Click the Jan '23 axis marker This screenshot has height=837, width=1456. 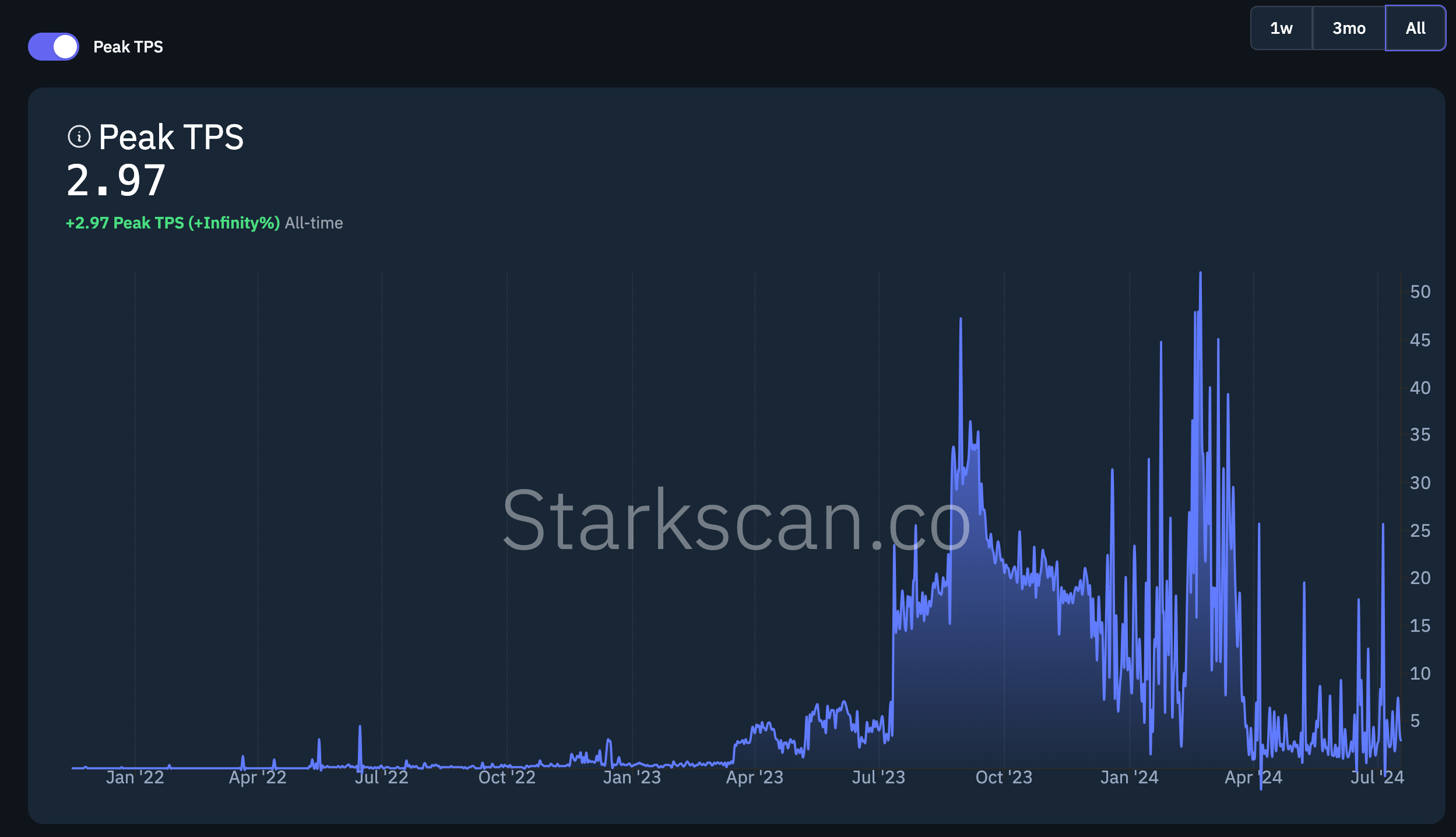click(x=632, y=778)
